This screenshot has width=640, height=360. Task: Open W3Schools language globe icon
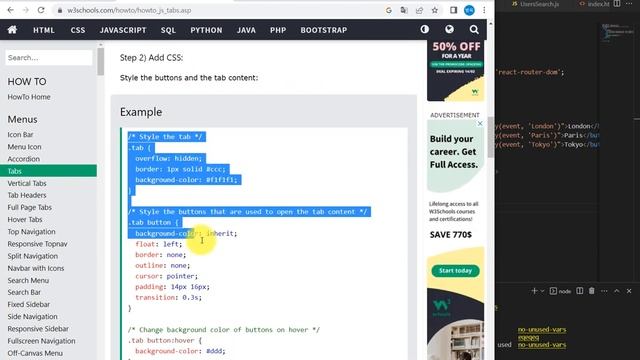click(449, 29)
